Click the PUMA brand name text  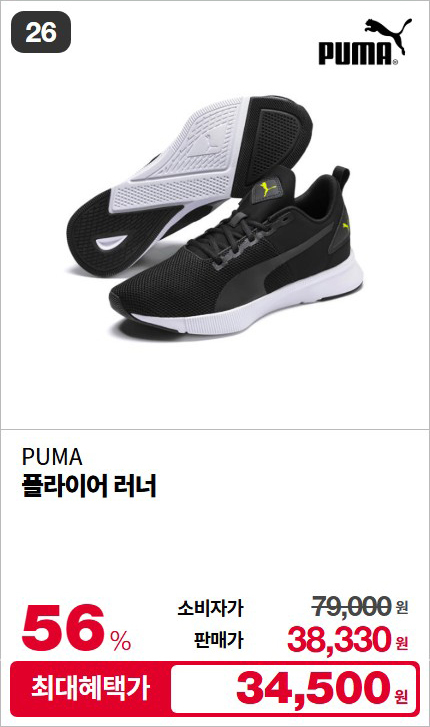(x=52, y=457)
